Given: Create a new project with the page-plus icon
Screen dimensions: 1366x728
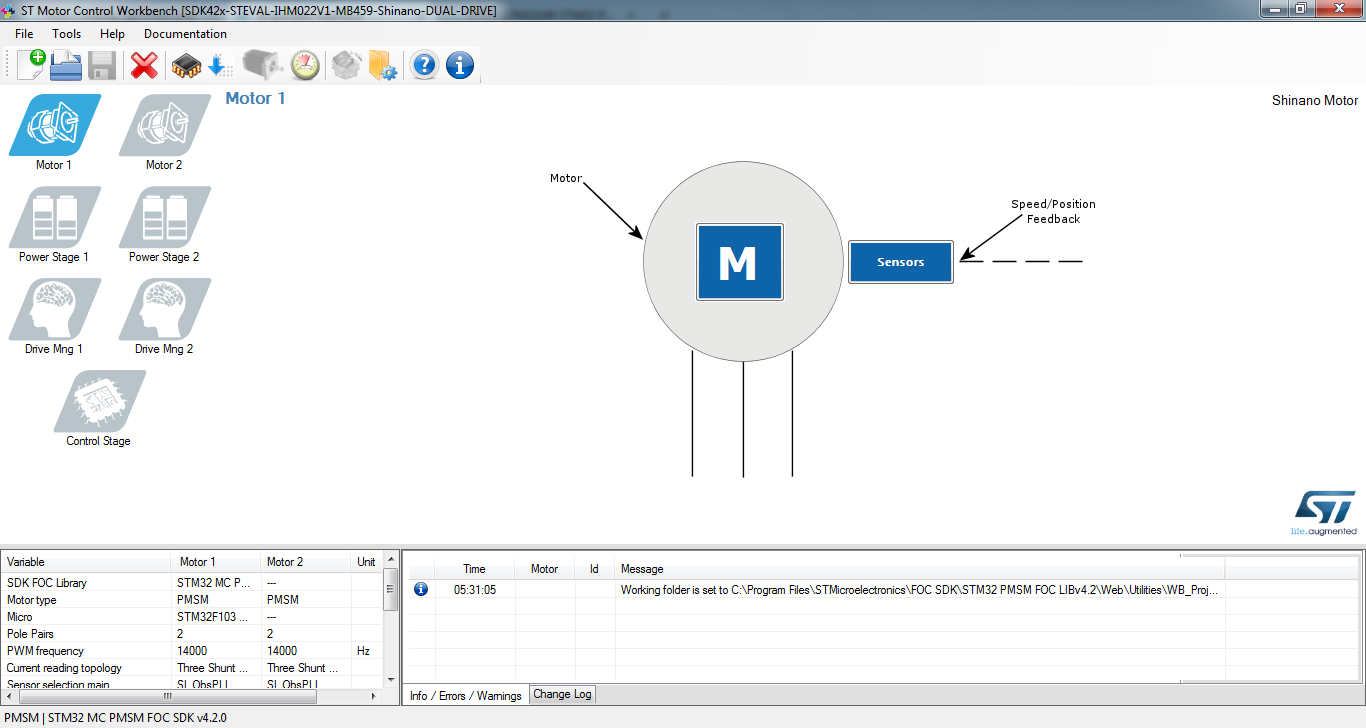Looking at the screenshot, I should (31, 65).
